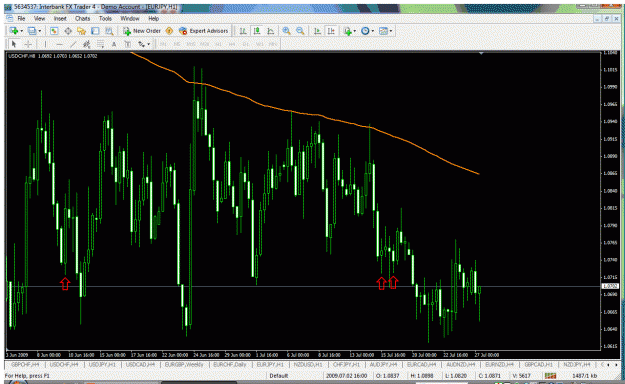Select the Trendline drawing tool
This screenshot has height=384, width=625.
pos(73,44)
